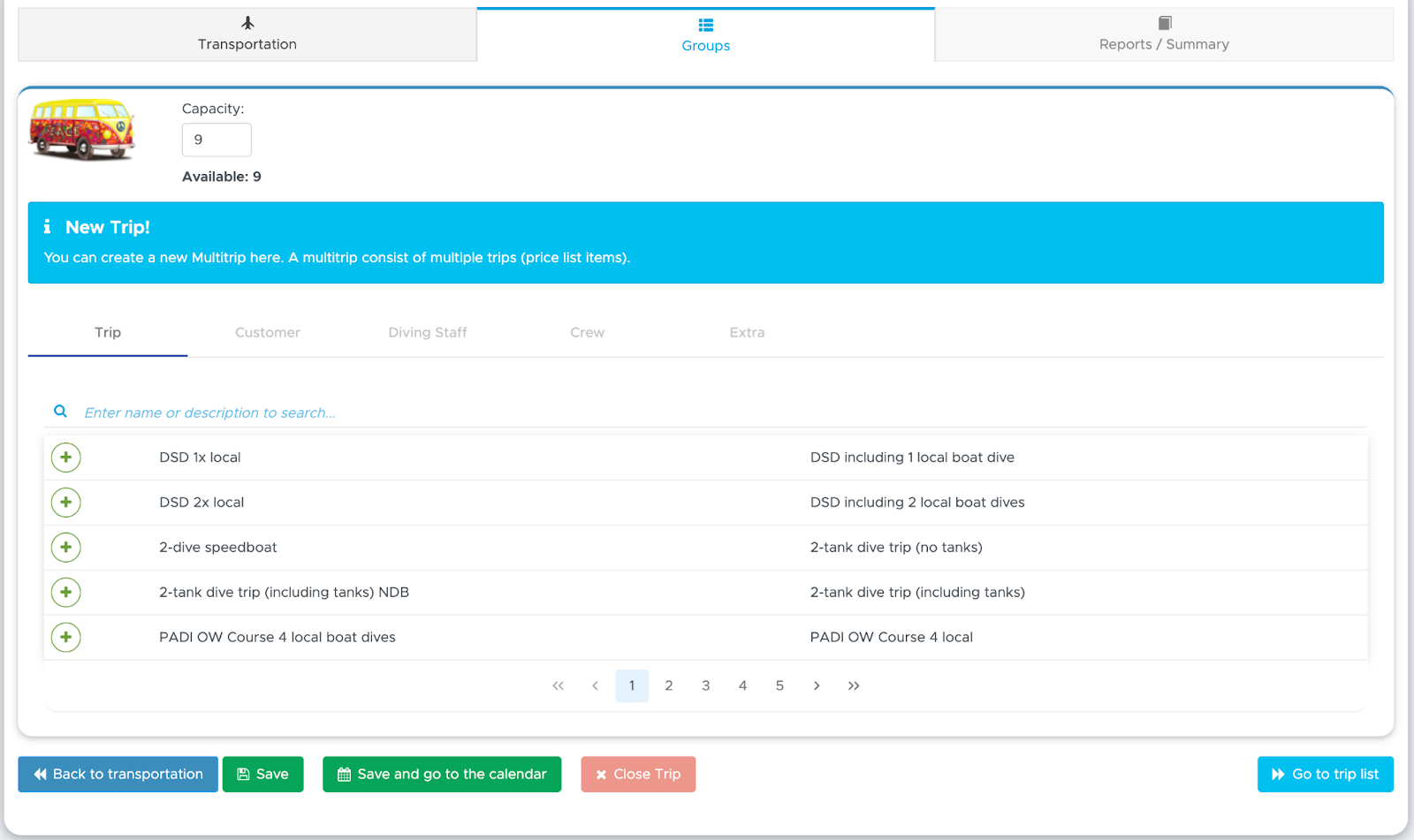Switch to the Groups tab
This screenshot has width=1414, height=840.
(x=706, y=34)
